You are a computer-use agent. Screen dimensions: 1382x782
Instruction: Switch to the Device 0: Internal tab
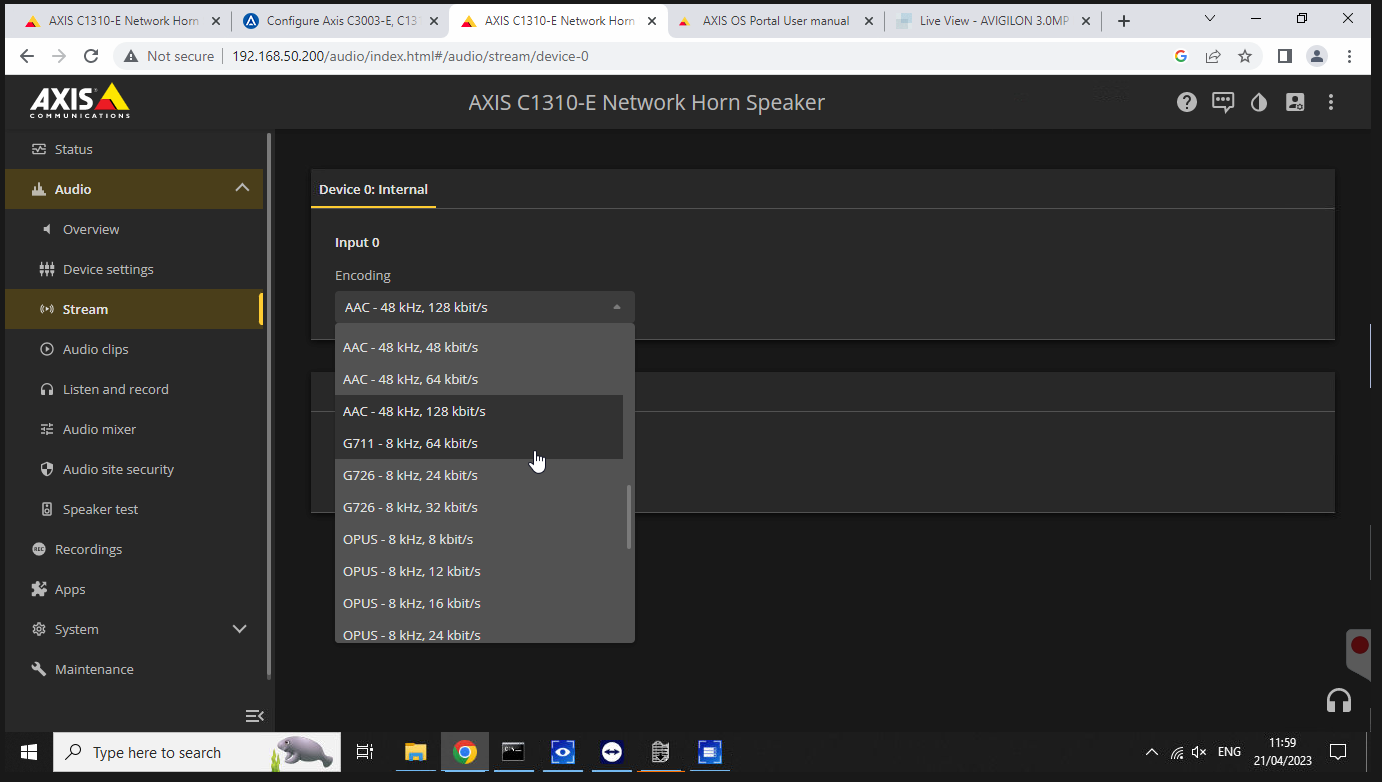coord(373,189)
